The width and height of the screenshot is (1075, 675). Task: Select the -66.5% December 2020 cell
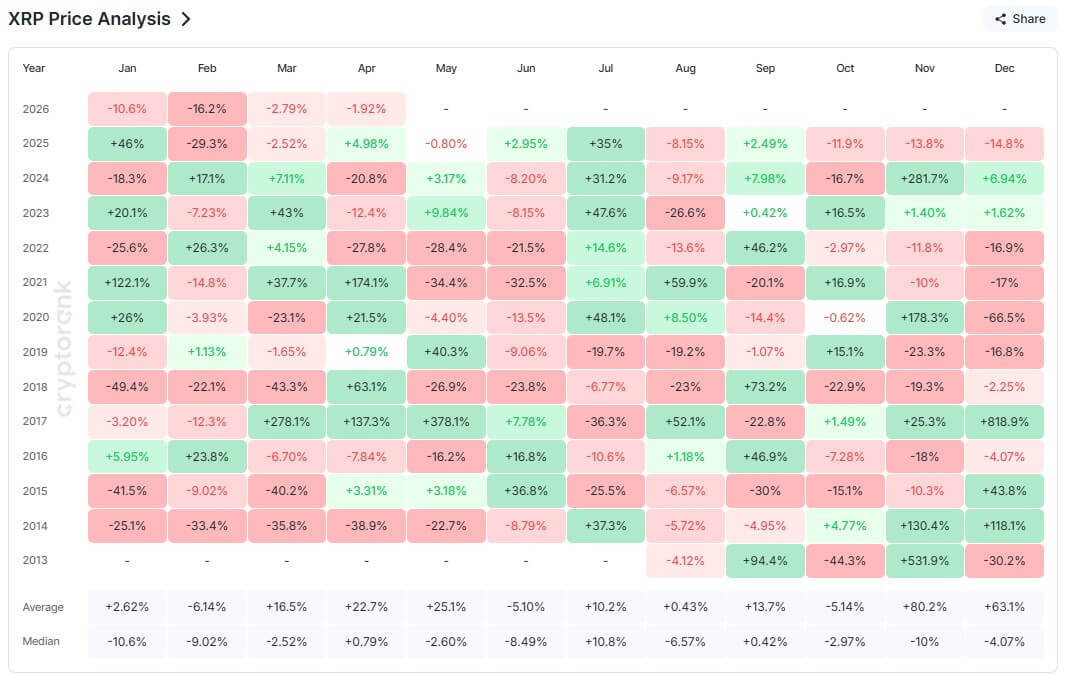[x=1004, y=317]
